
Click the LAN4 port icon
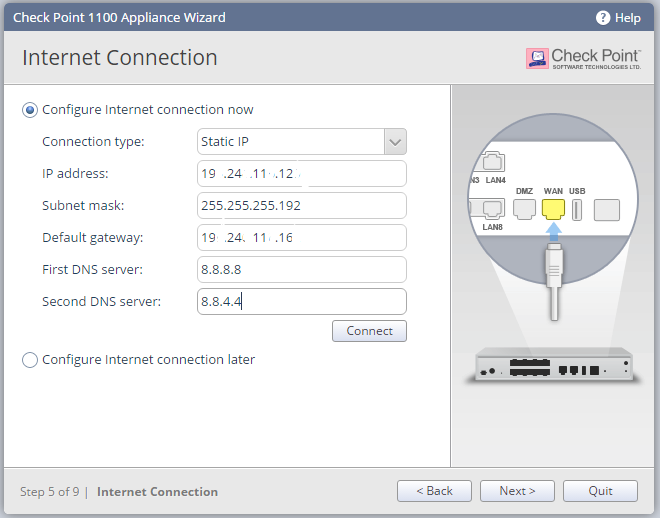pos(493,162)
